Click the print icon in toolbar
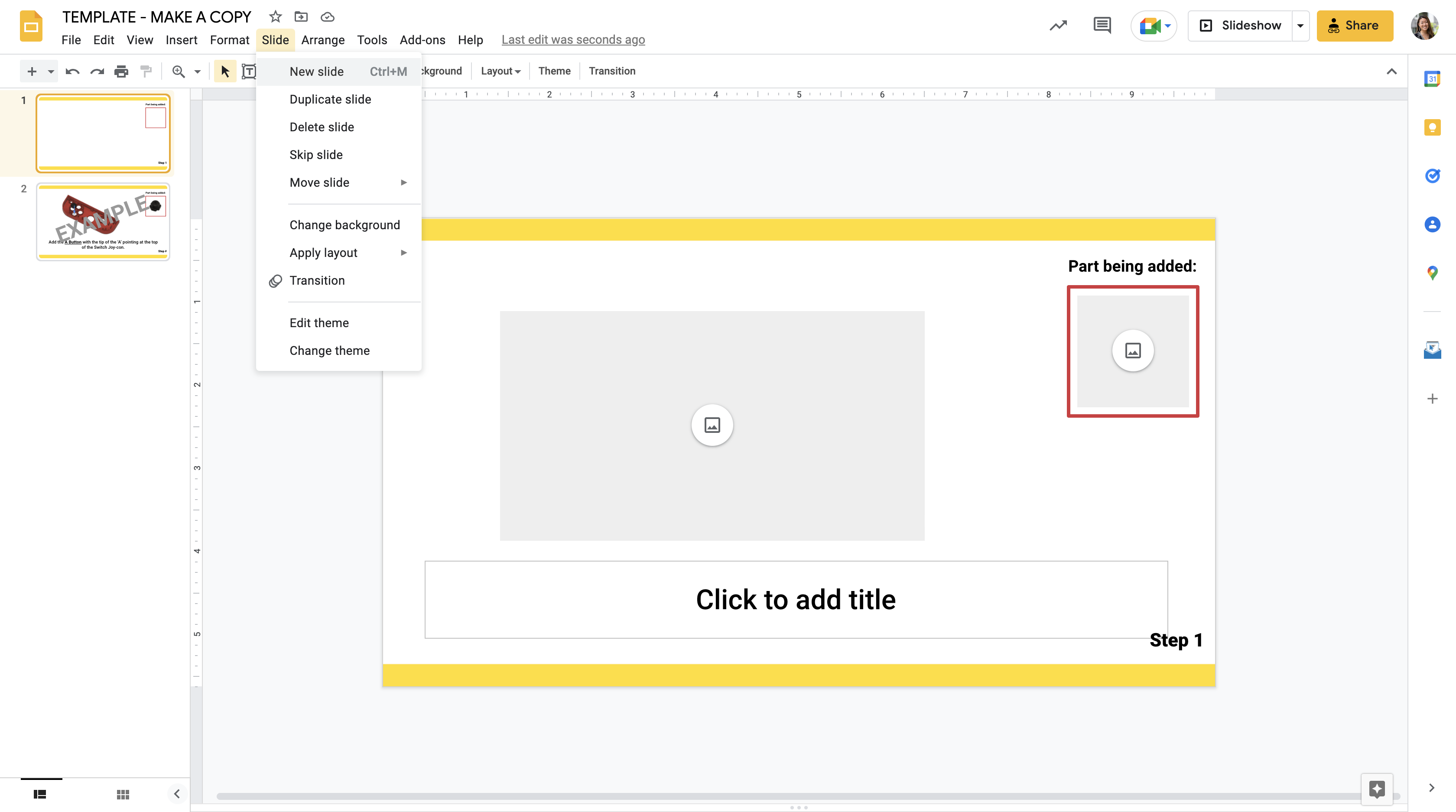The height and width of the screenshot is (812, 1456). pyautogui.click(x=121, y=71)
